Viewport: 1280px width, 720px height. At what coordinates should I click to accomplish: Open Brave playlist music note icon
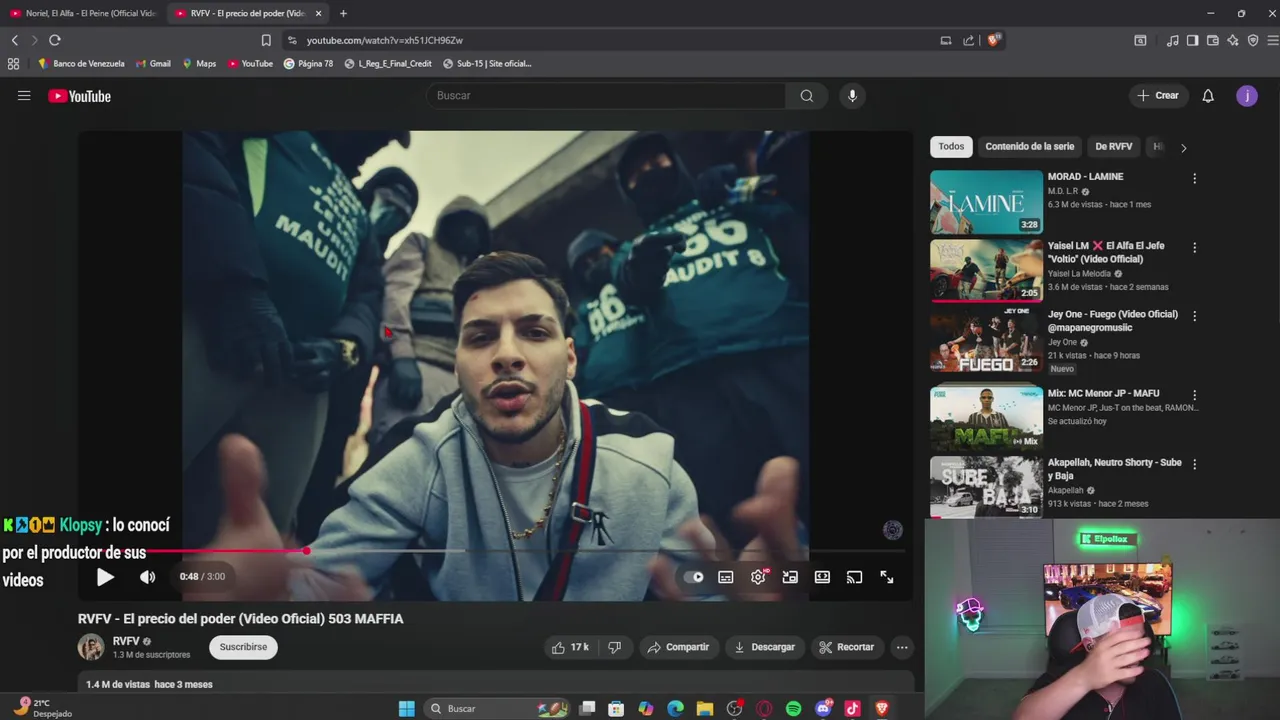(1172, 40)
